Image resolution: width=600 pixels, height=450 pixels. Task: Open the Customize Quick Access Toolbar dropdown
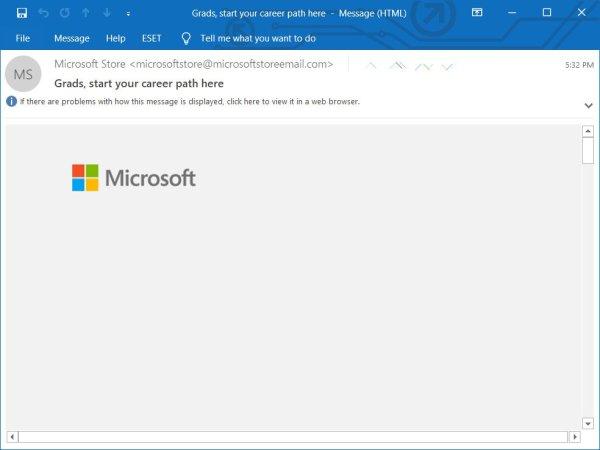[x=127, y=14]
